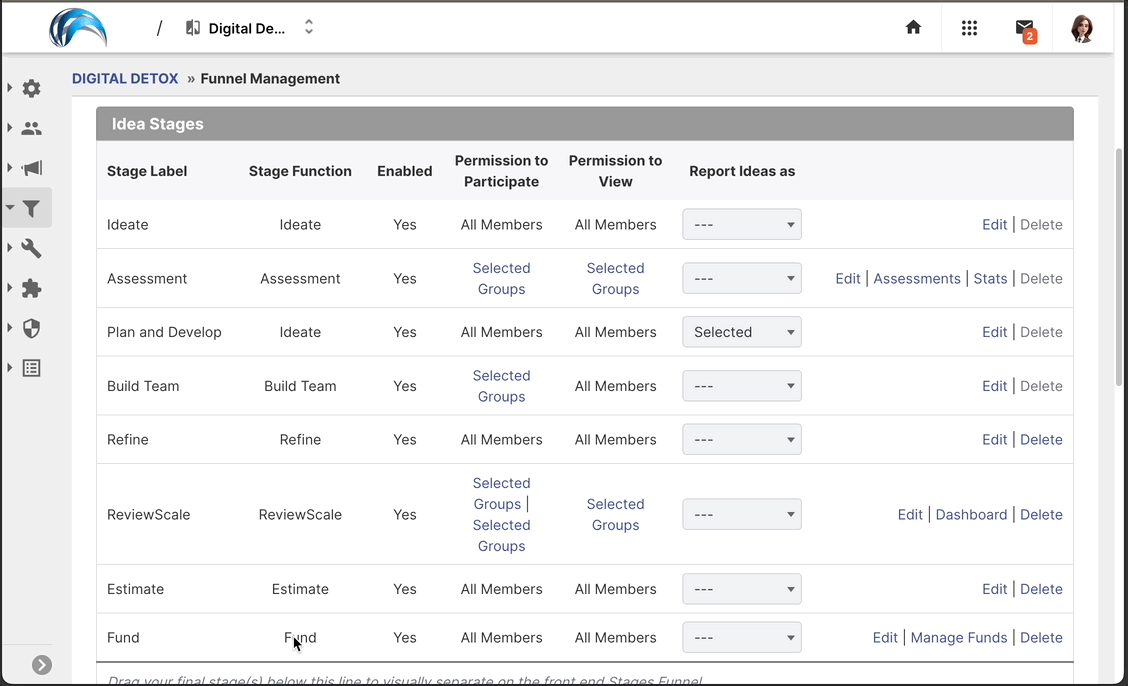Click the DIGITAL DETOX breadcrumb link

coord(125,79)
